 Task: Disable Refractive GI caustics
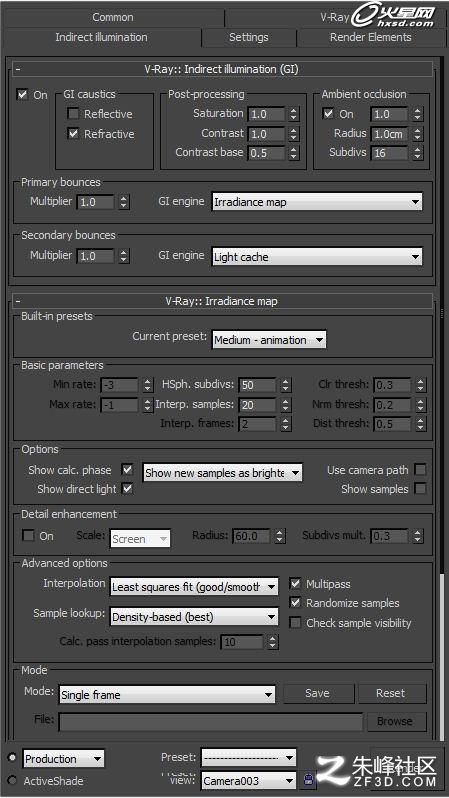tap(73, 133)
